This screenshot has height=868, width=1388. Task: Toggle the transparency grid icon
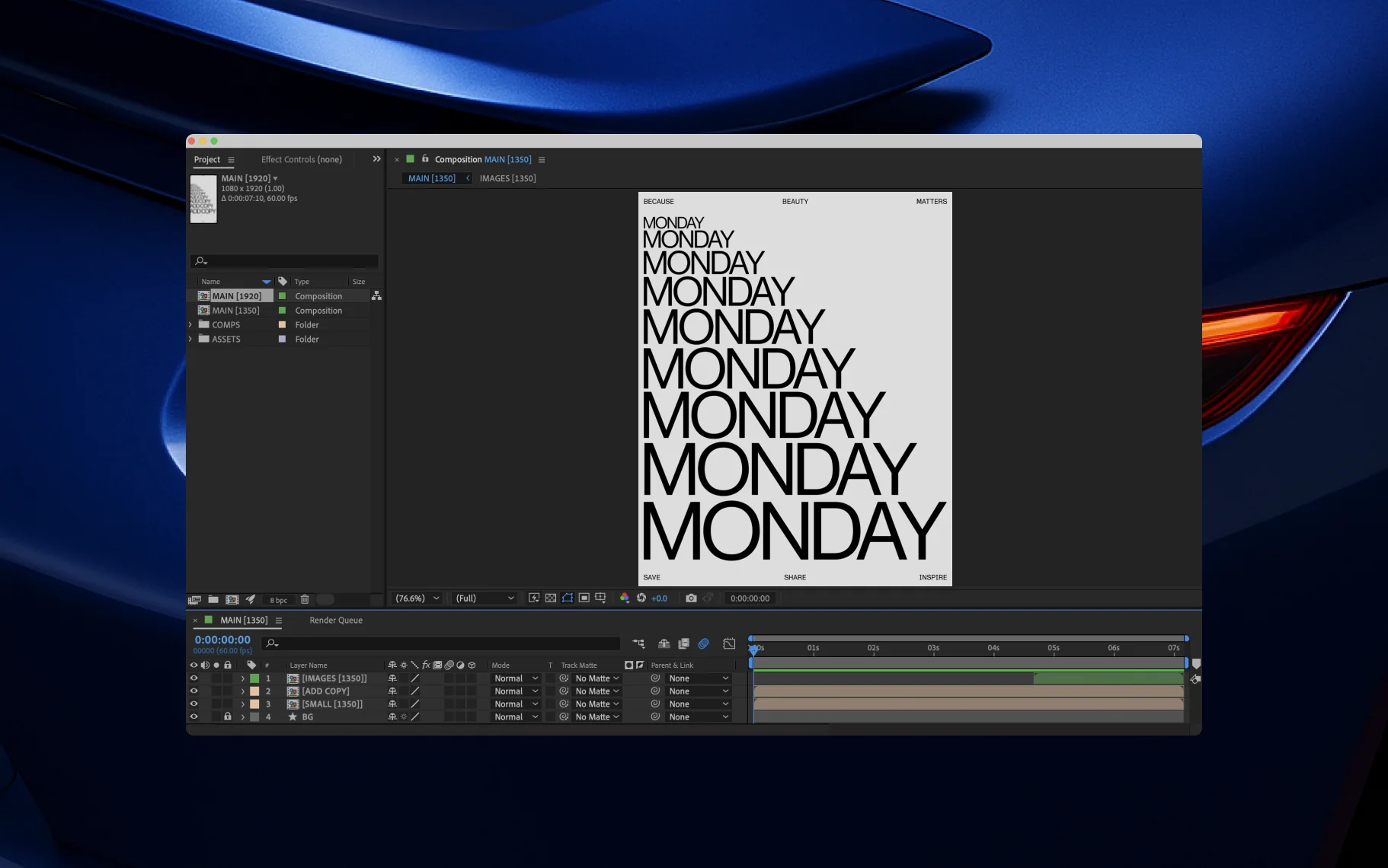tap(551, 598)
